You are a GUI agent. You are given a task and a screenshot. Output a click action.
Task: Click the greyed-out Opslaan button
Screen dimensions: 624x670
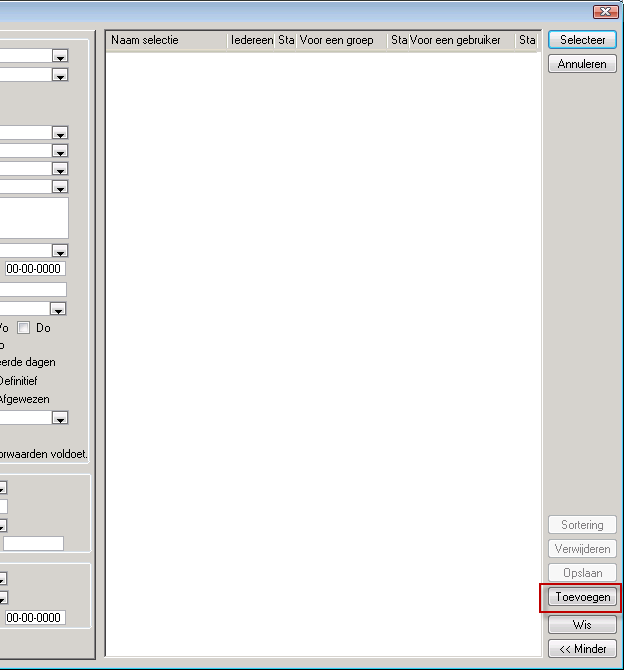[x=581, y=573]
